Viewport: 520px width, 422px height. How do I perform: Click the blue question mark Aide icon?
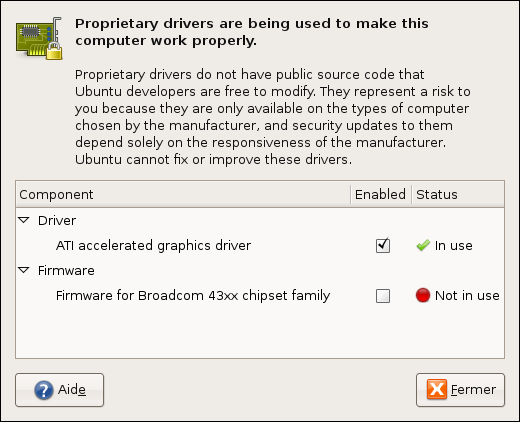(x=44, y=390)
